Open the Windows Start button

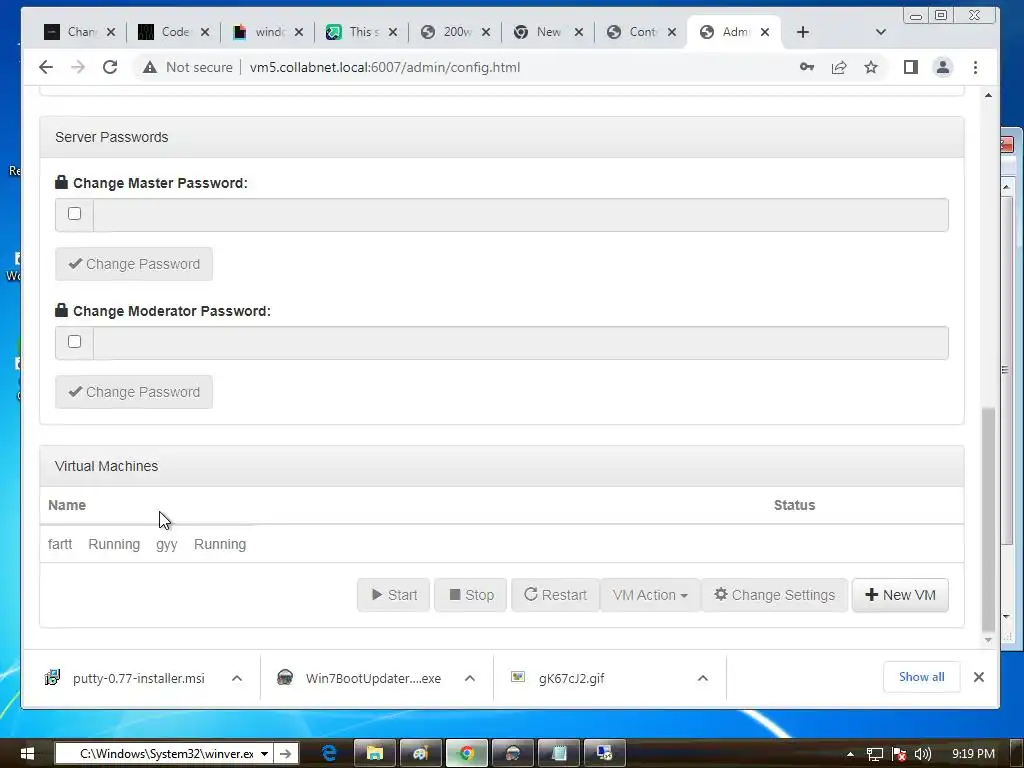pos(27,754)
